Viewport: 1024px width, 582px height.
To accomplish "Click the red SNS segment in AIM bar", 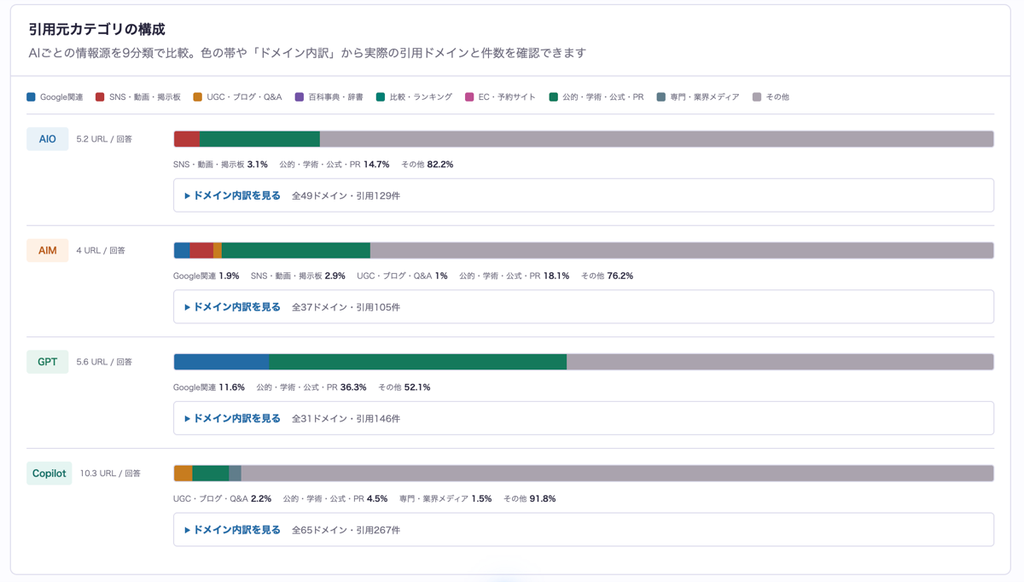I will pyautogui.click(x=202, y=250).
